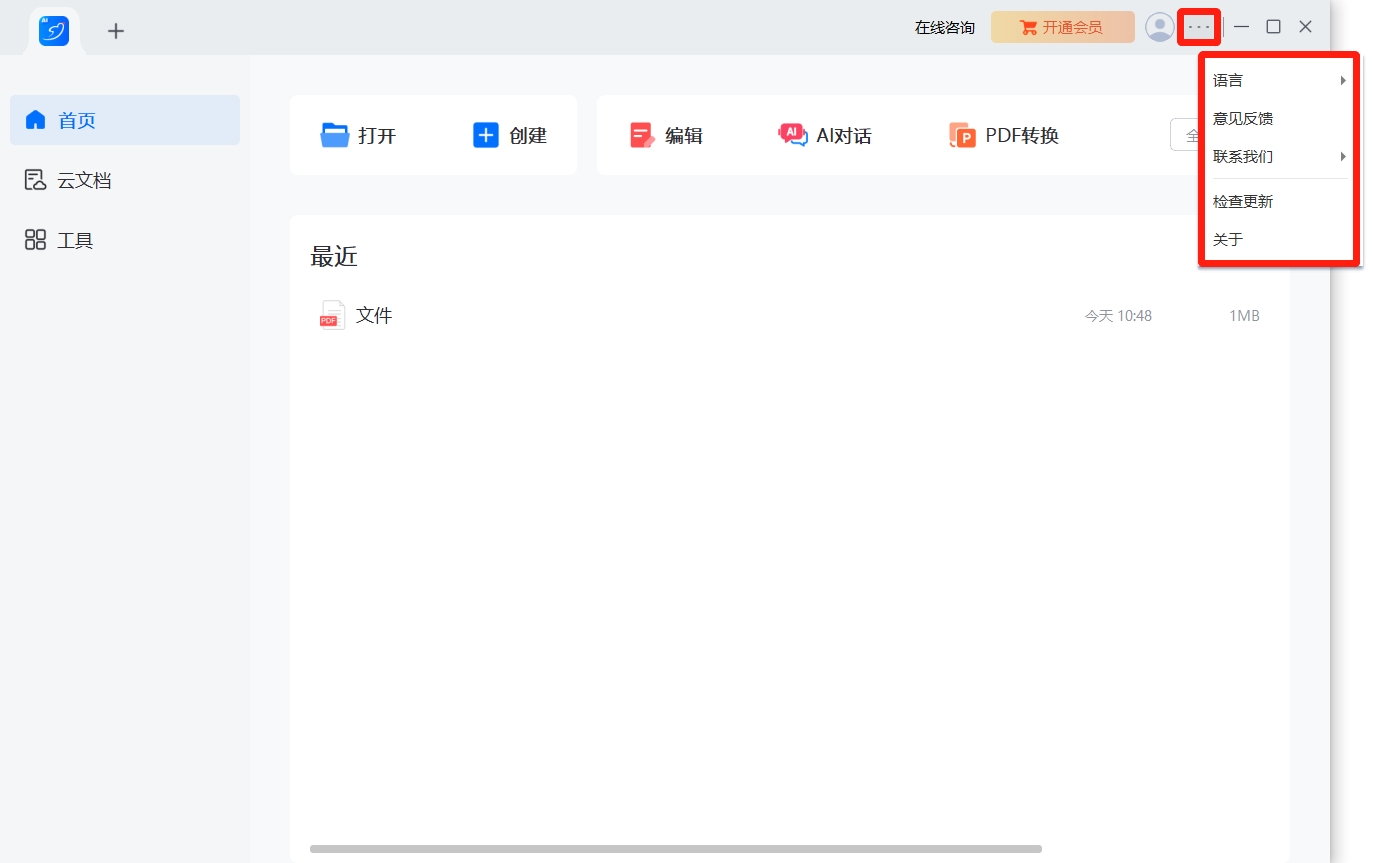
Task: Choose 检查更新 from the menu
Action: 1279,201
